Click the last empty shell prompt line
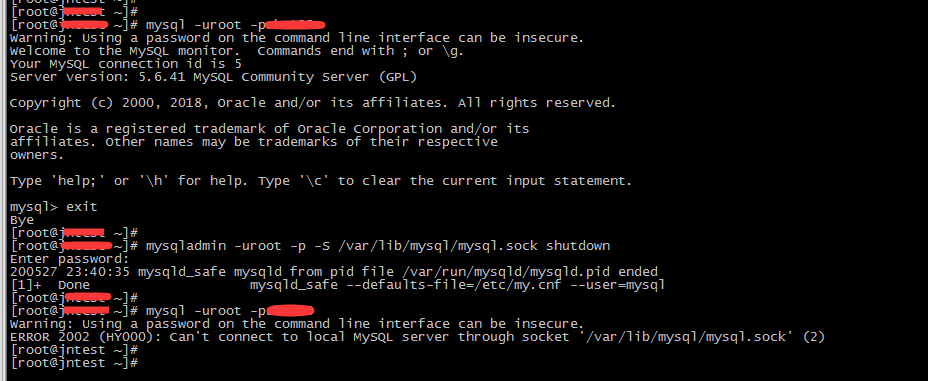 coord(74,363)
